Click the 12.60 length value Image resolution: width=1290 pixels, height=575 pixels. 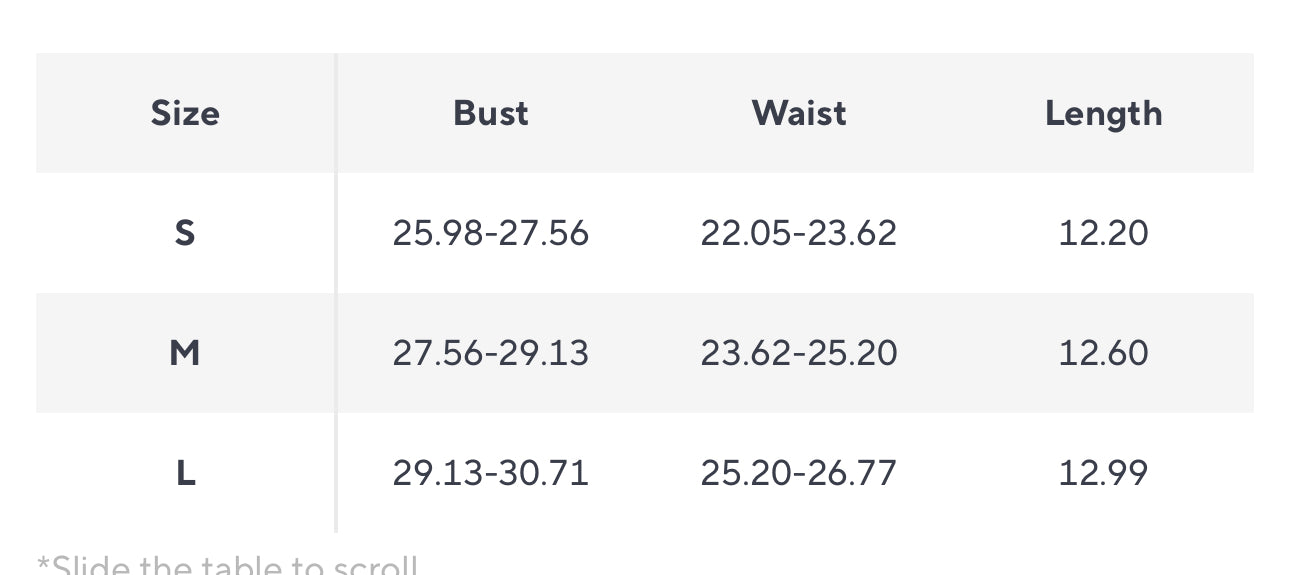[1103, 353]
